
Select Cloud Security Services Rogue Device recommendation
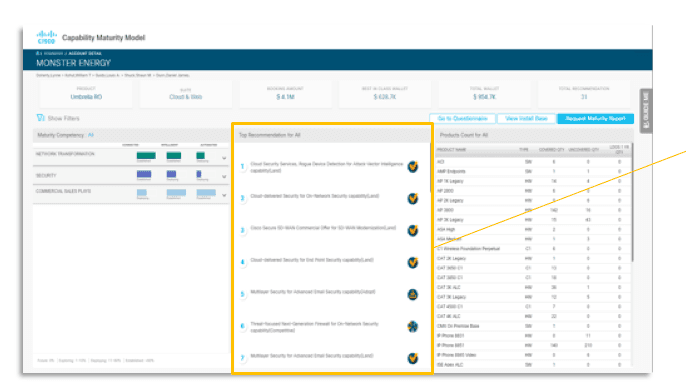[x=327, y=167]
